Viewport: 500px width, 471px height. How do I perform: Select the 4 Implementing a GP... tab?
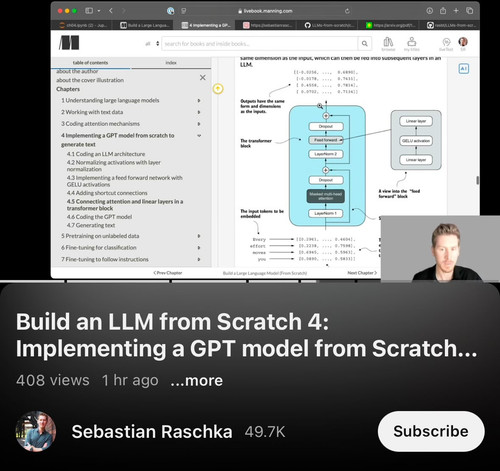point(206,25)
